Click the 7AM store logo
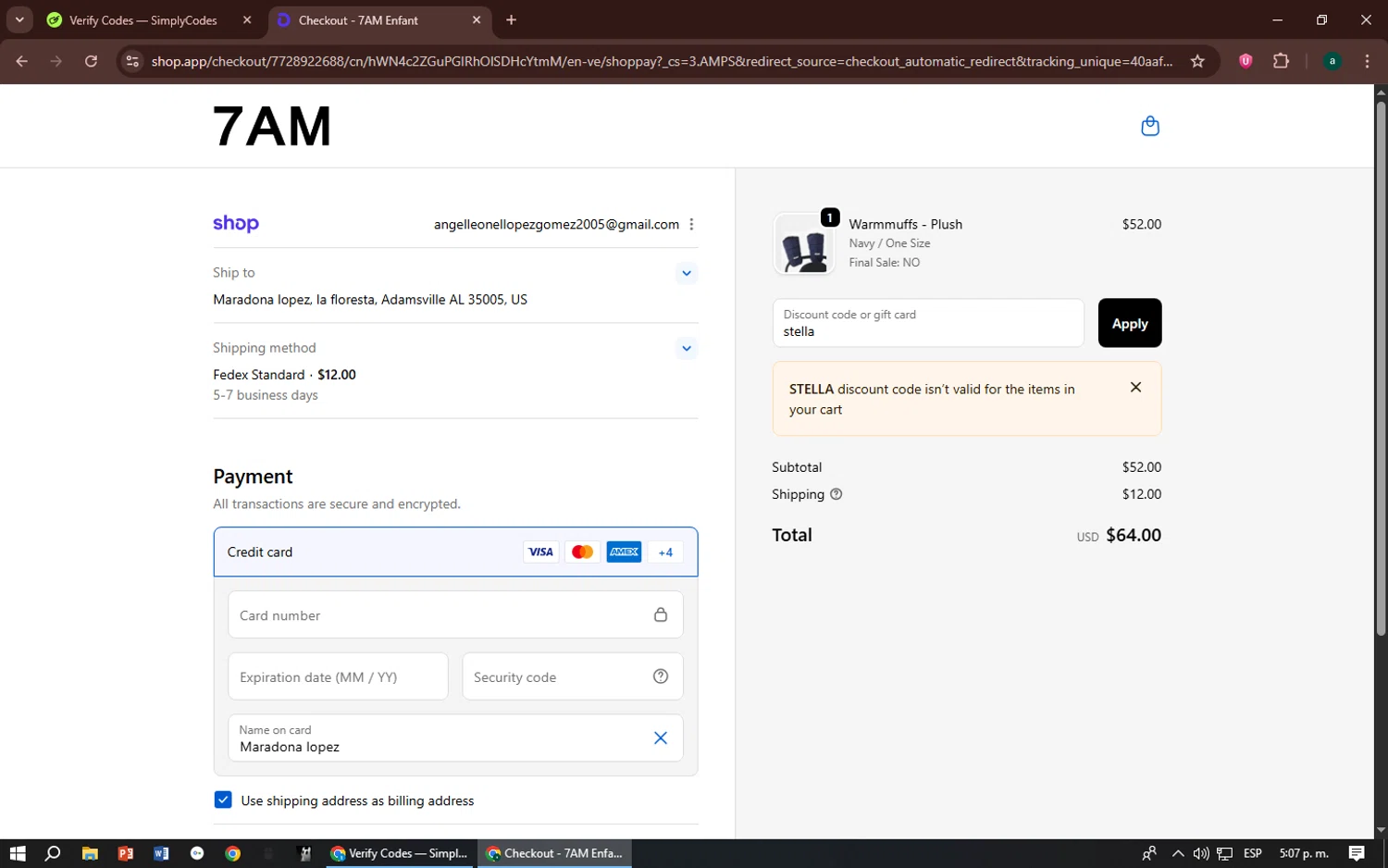 tap(272, 126)
